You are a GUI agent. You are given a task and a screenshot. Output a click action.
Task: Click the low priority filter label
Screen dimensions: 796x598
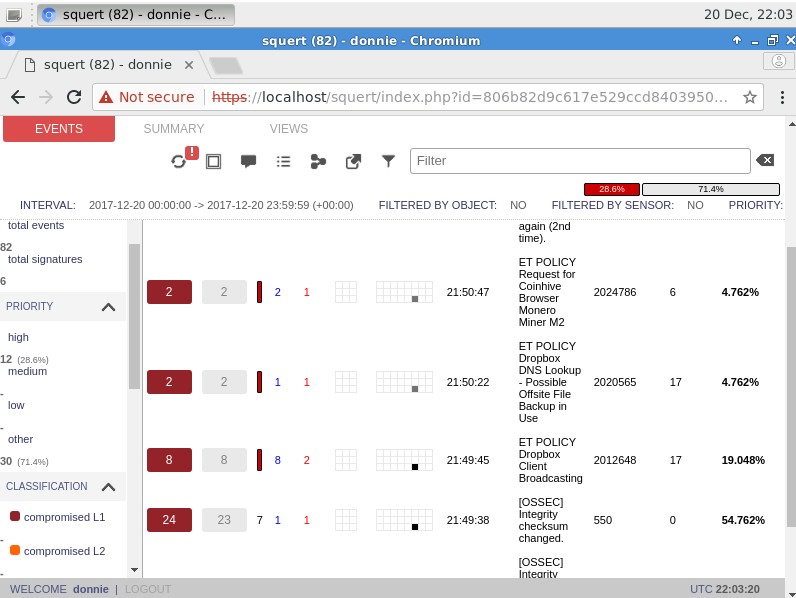[x=16, y=406]
